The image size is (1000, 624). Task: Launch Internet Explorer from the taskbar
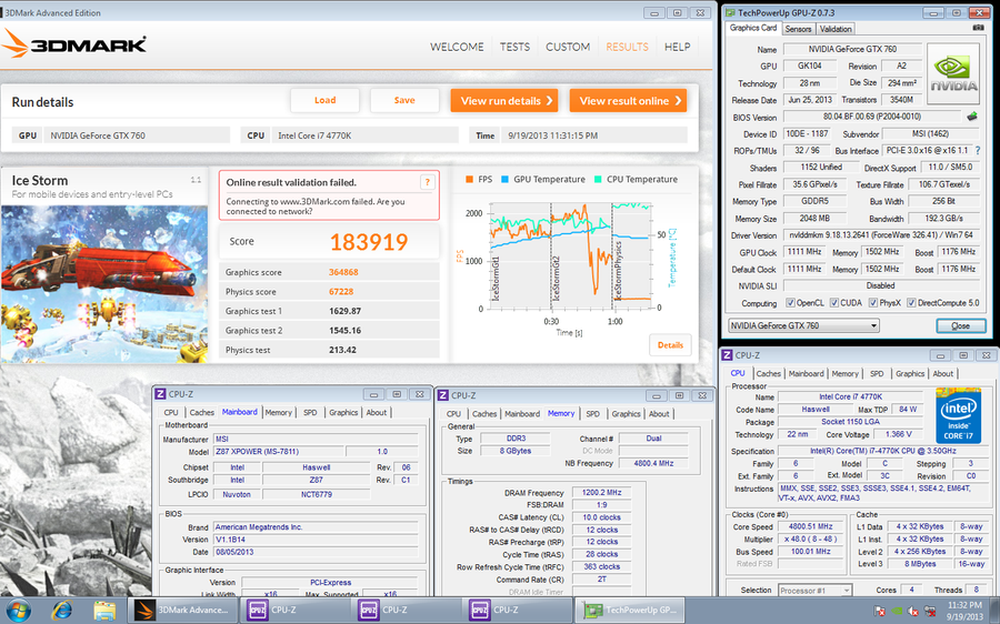click(x=62, y=611)
